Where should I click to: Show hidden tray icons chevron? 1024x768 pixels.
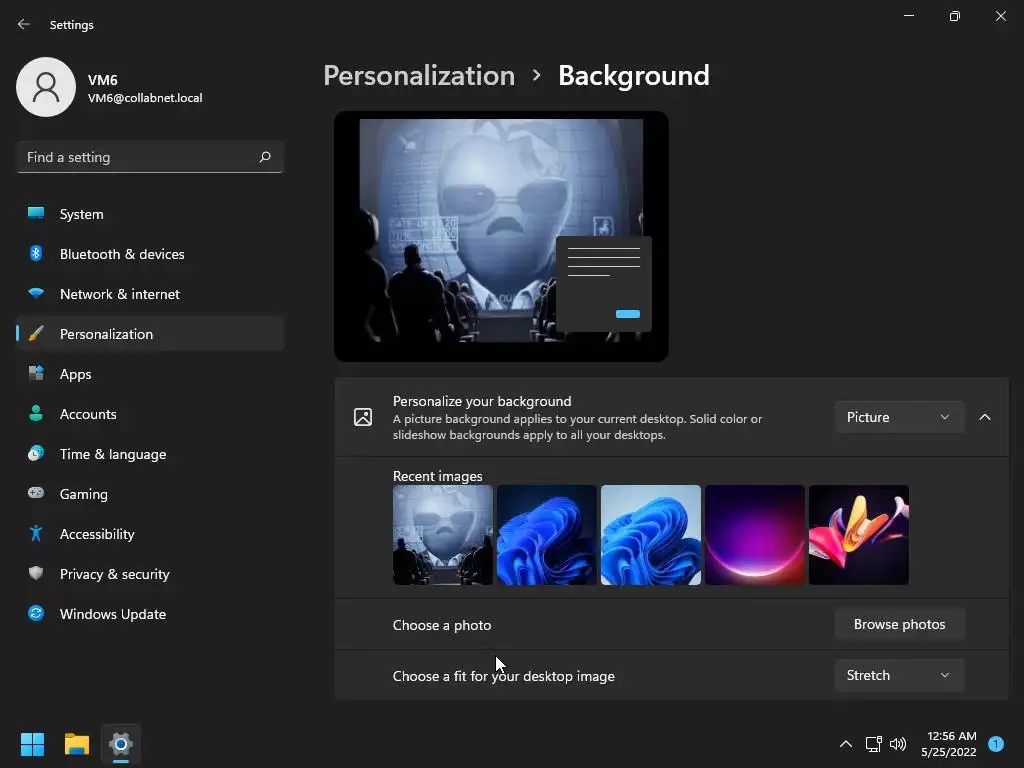846,744
